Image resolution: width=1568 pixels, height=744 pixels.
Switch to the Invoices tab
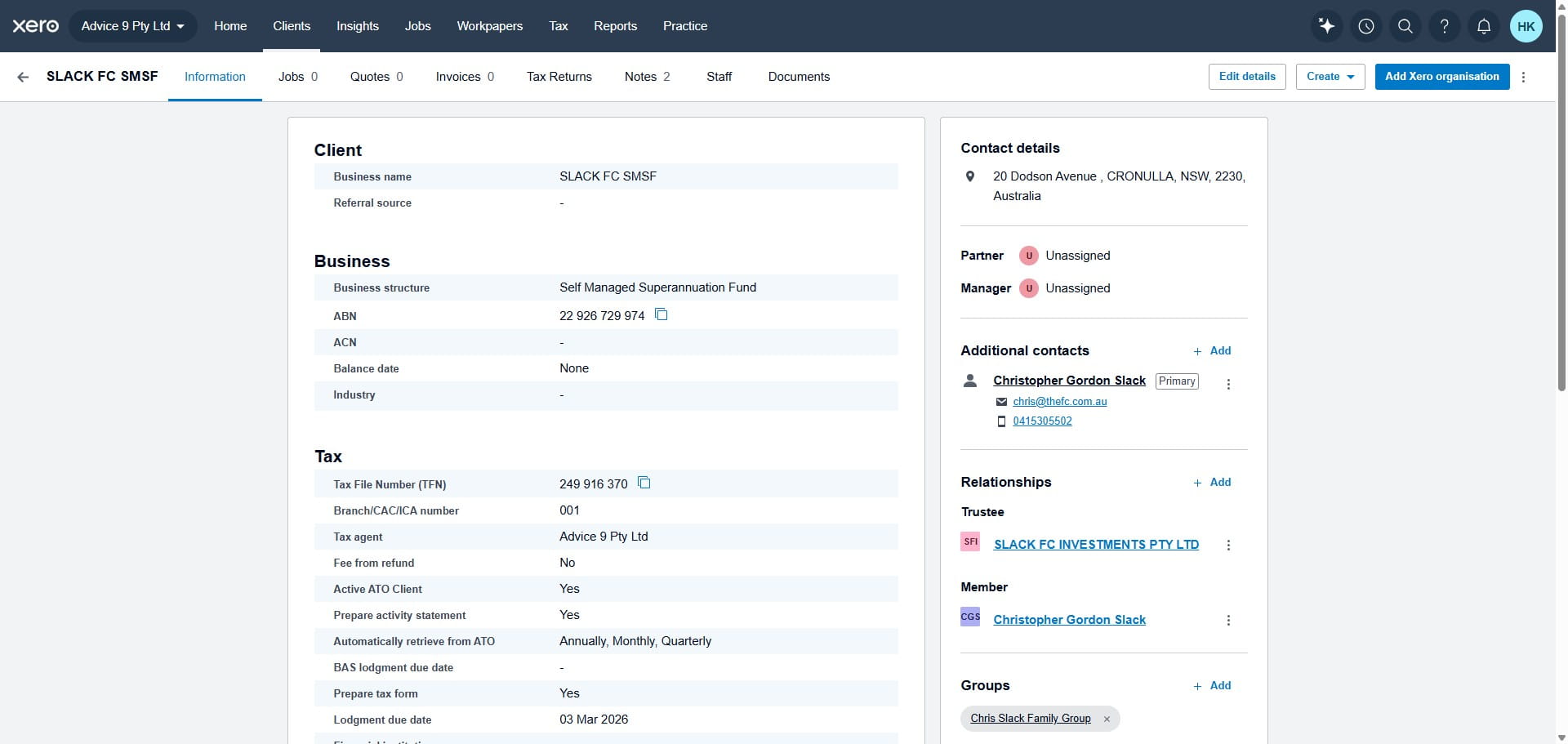click(465, 77)
